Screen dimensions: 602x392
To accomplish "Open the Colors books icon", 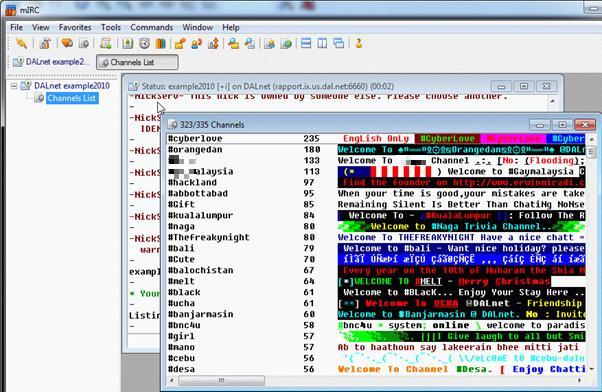I will point(160,43).
